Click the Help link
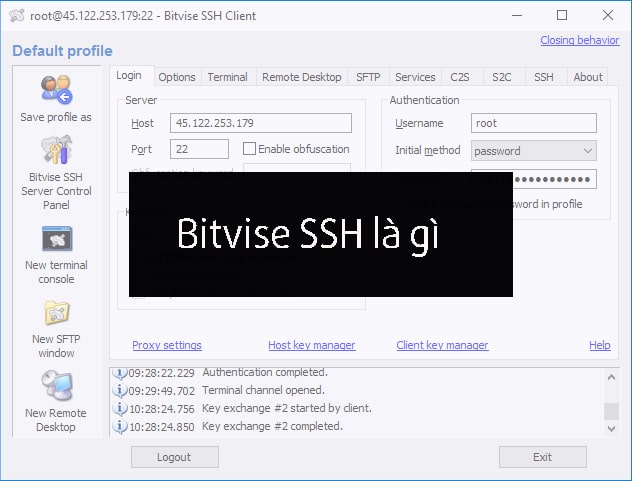 [600, 345]
